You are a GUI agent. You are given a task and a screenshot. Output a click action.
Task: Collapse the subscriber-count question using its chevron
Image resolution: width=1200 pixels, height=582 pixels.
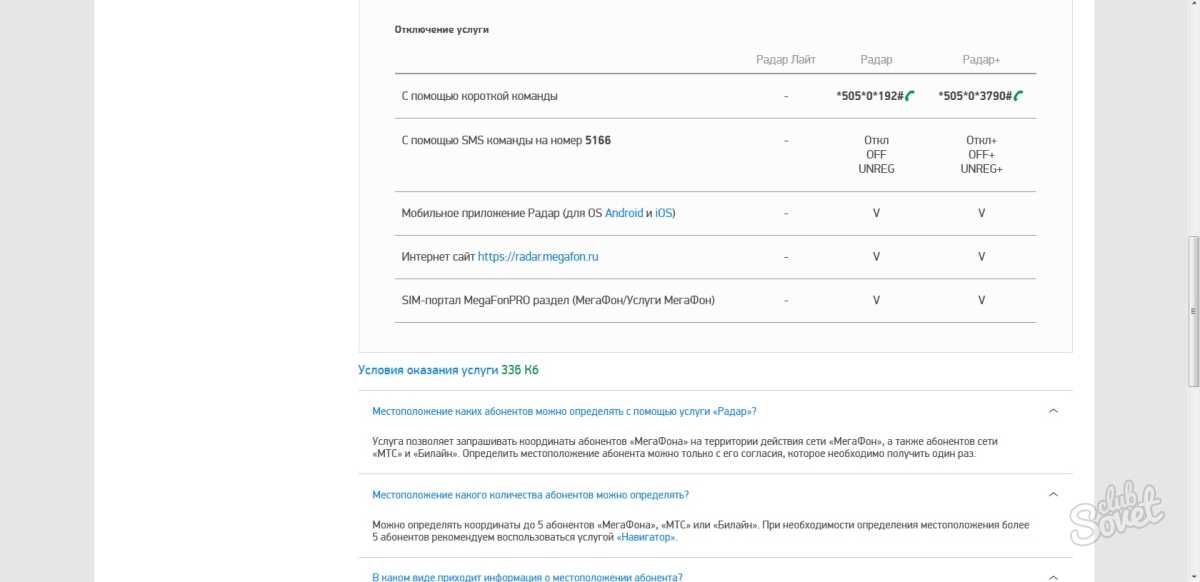(1053, 494)
